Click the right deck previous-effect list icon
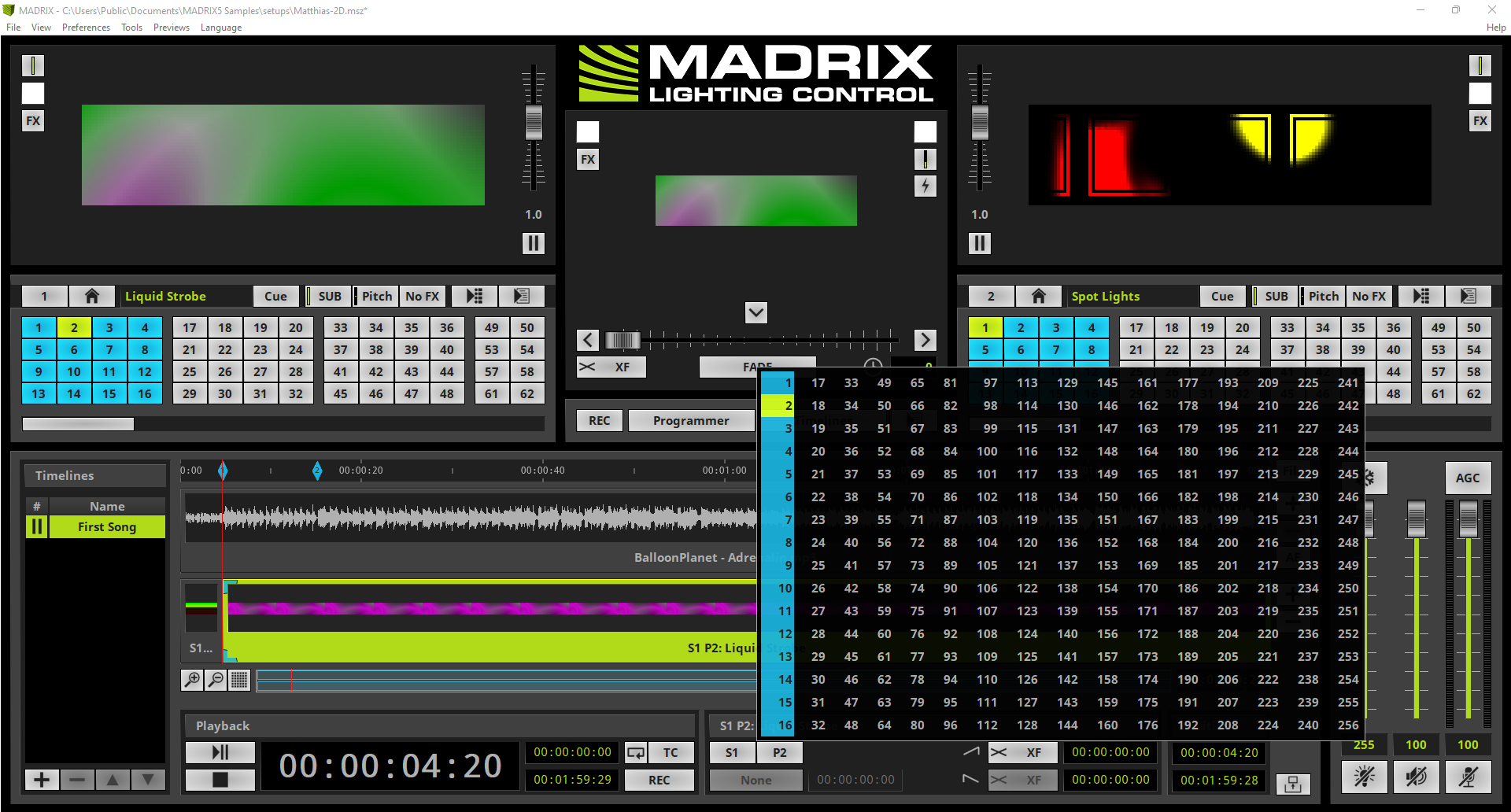The height and width of the screenshot is (812, 1511). 1421,296
